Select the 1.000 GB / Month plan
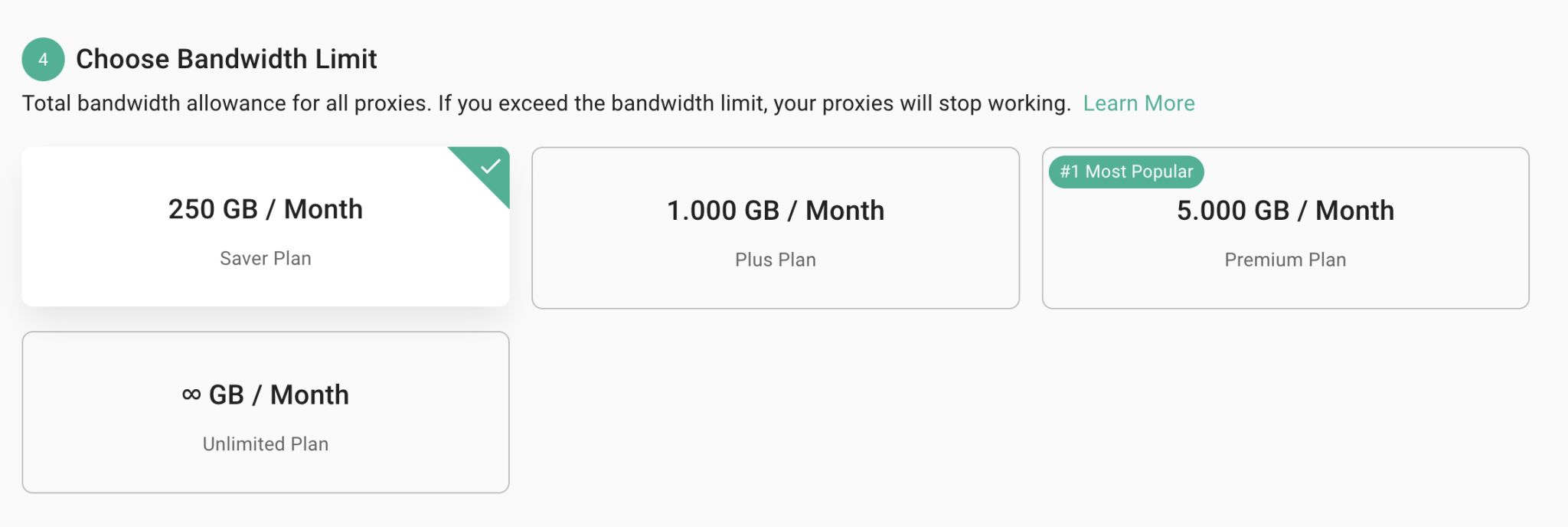This screenshot has width=1568, height=527. click(775, 228)
